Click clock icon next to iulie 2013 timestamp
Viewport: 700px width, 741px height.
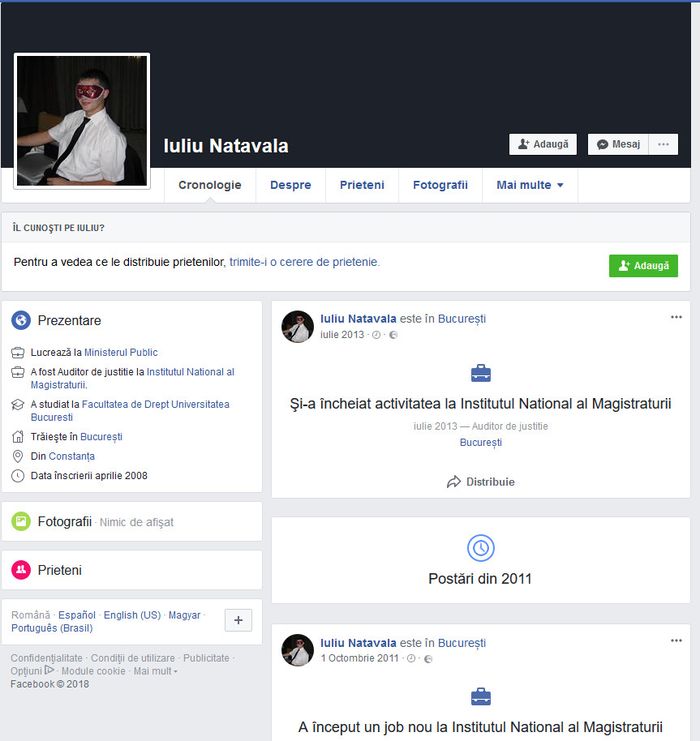pyautogui.click(x=376, y=335)
